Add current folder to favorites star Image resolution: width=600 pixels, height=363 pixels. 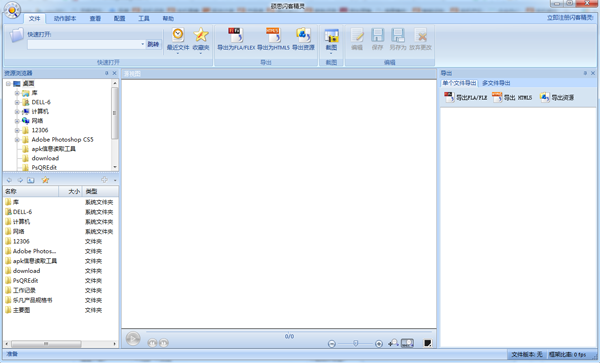[x=45, y=180]
